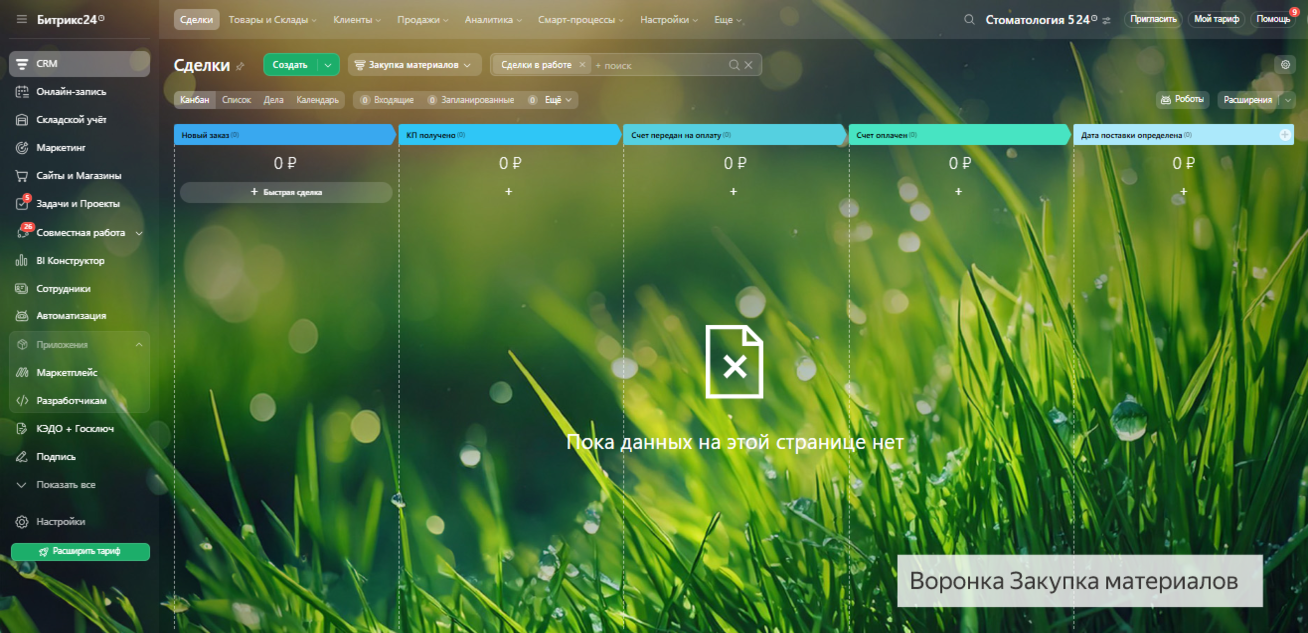Open the Помощь button
This screenshot has height=633, width=1308.
1273,19
